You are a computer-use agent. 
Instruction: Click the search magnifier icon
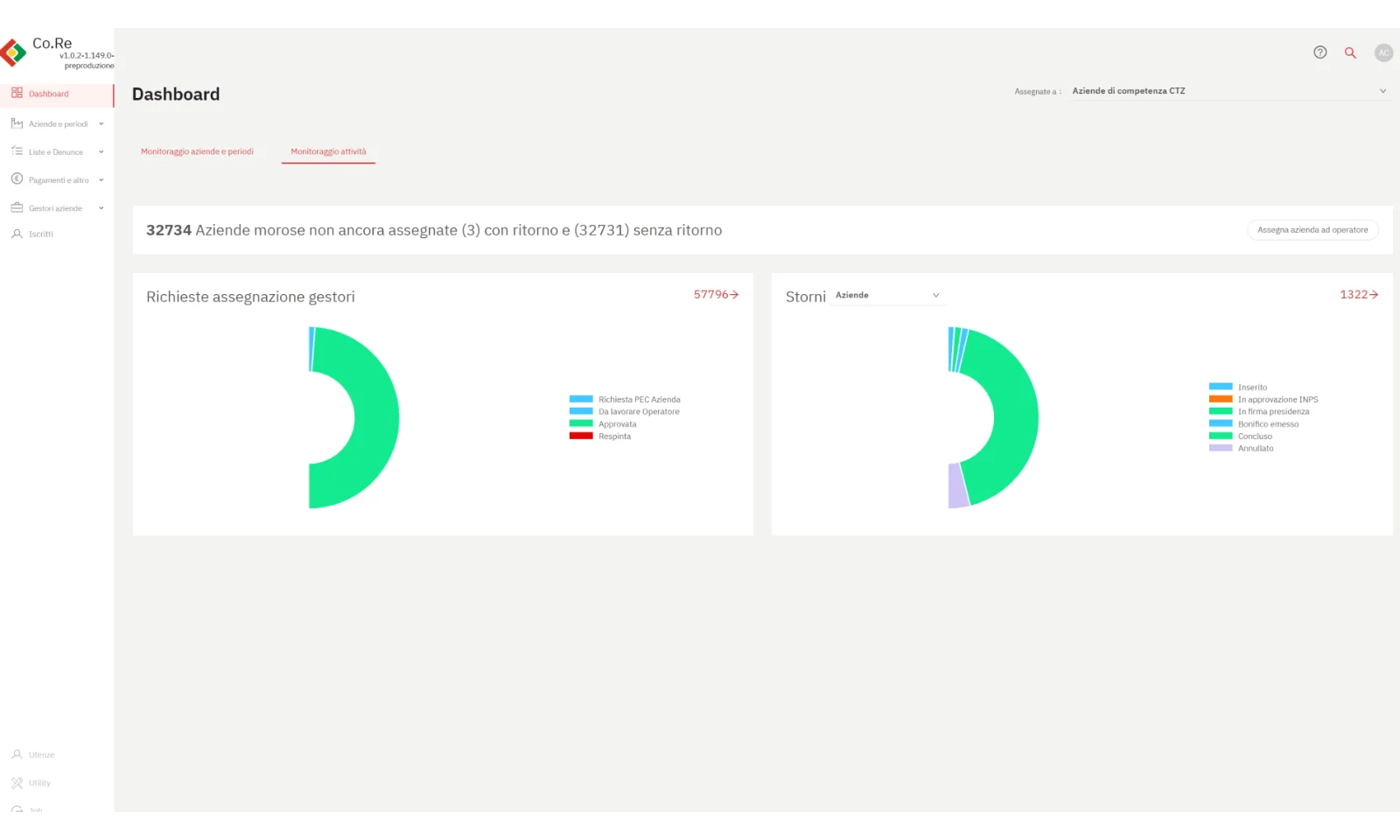pyautogui.click(x=1350, y=52)
